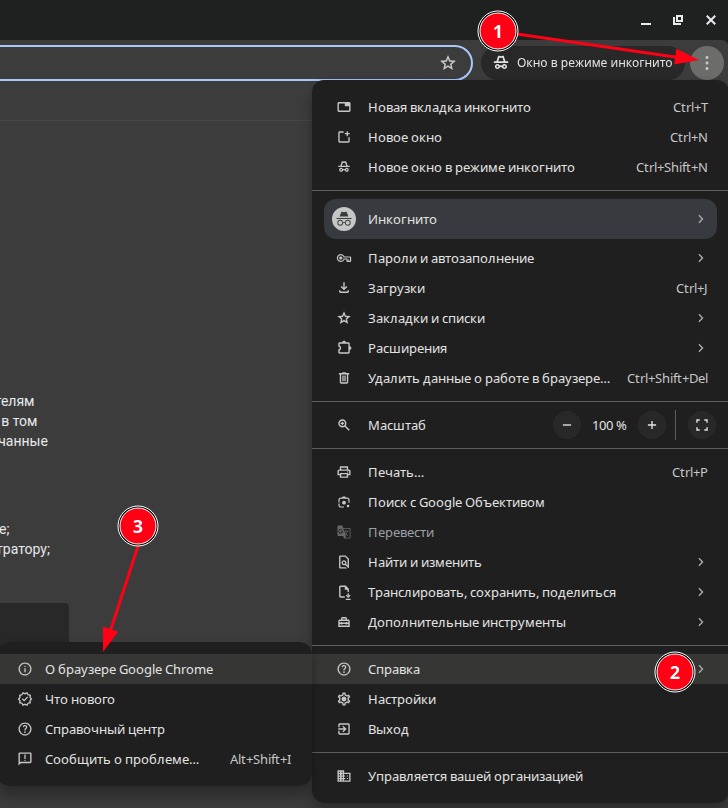This screenshot has width=728, height=808.
Task: Expand the Инкогнито profile submenu
Action: coord(520,219)
